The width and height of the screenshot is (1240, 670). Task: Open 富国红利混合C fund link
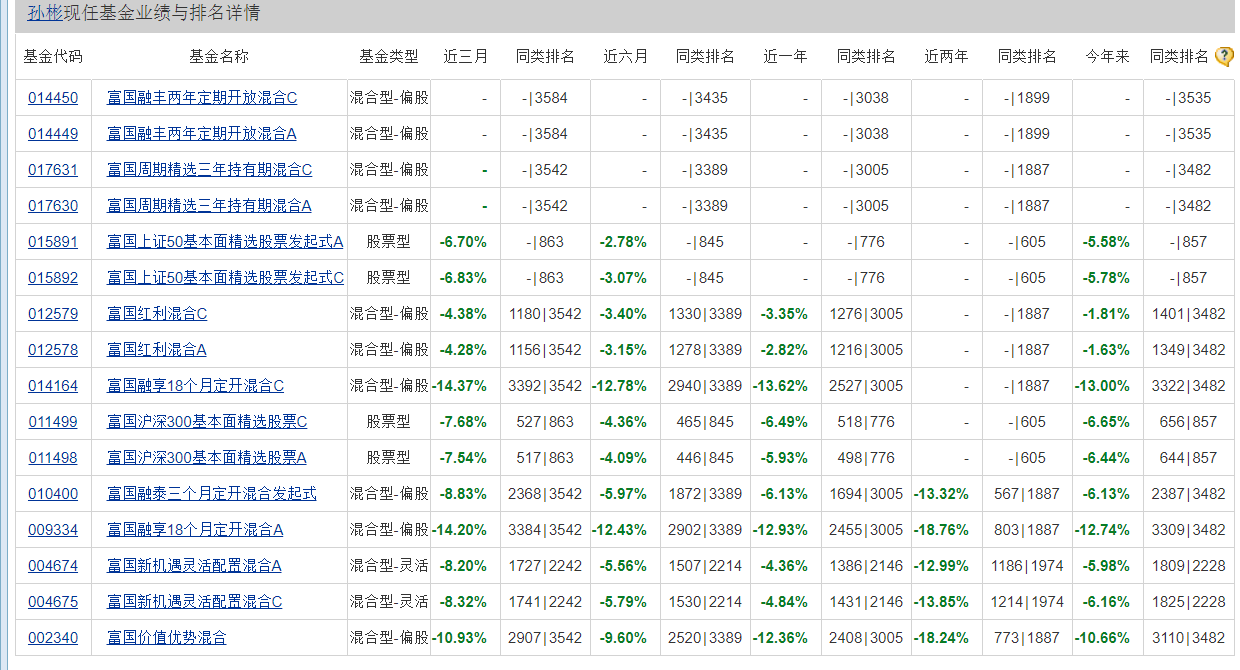(157, 314)
